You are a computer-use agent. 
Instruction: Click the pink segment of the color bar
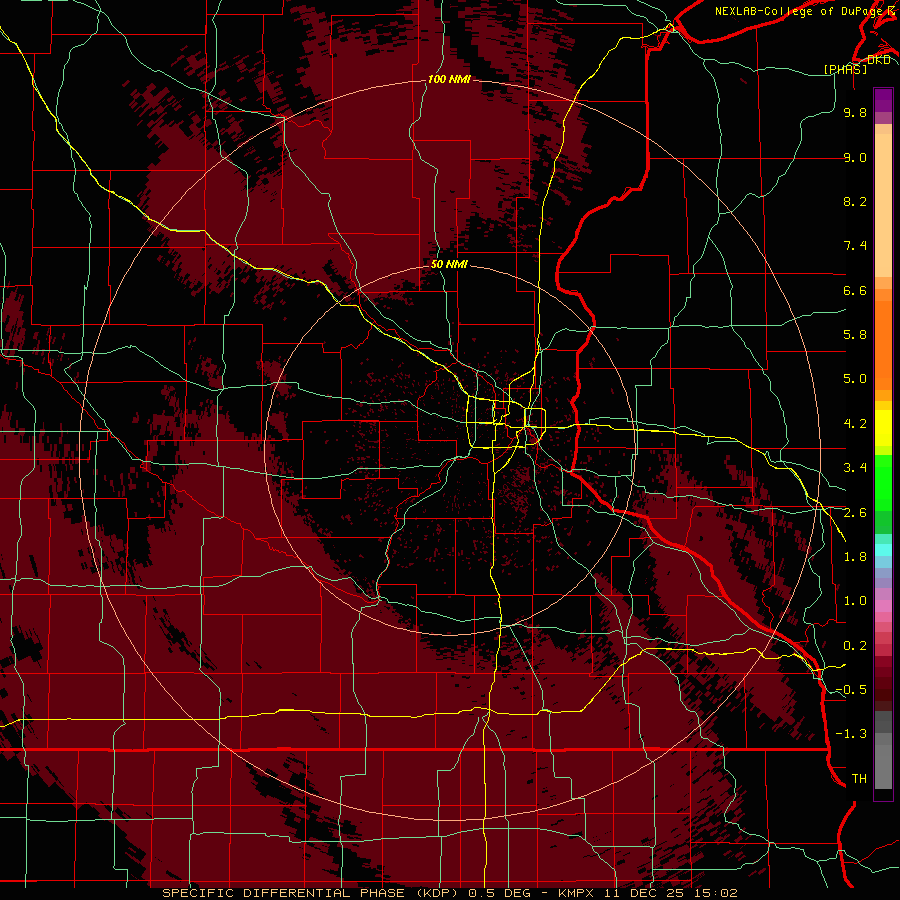[883, 606]
